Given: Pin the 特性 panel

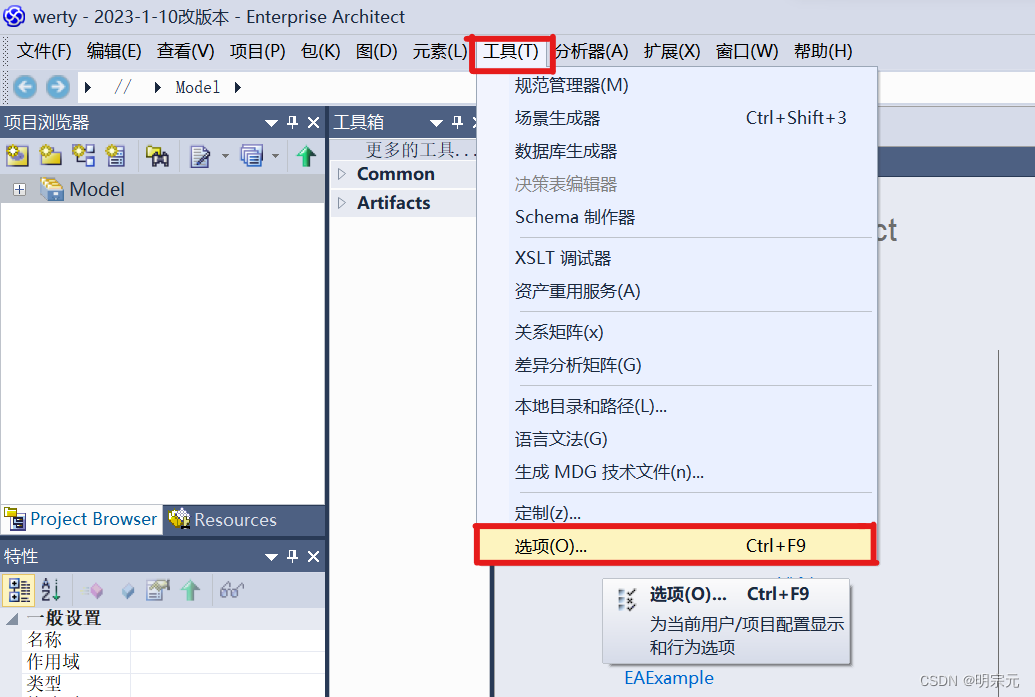Looking at the screenshot, I should 292,556.
